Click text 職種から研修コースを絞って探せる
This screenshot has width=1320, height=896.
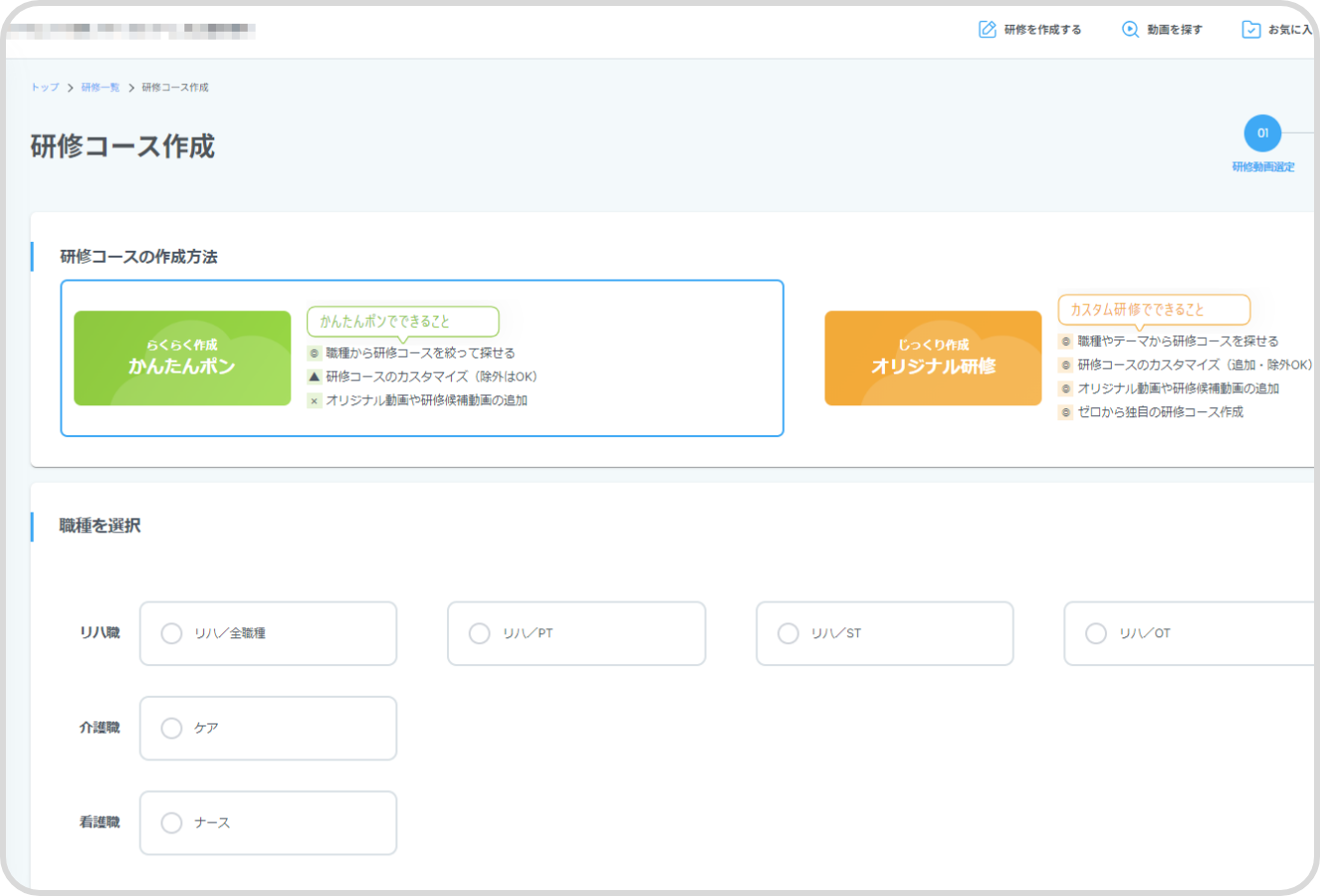point(420,353)
